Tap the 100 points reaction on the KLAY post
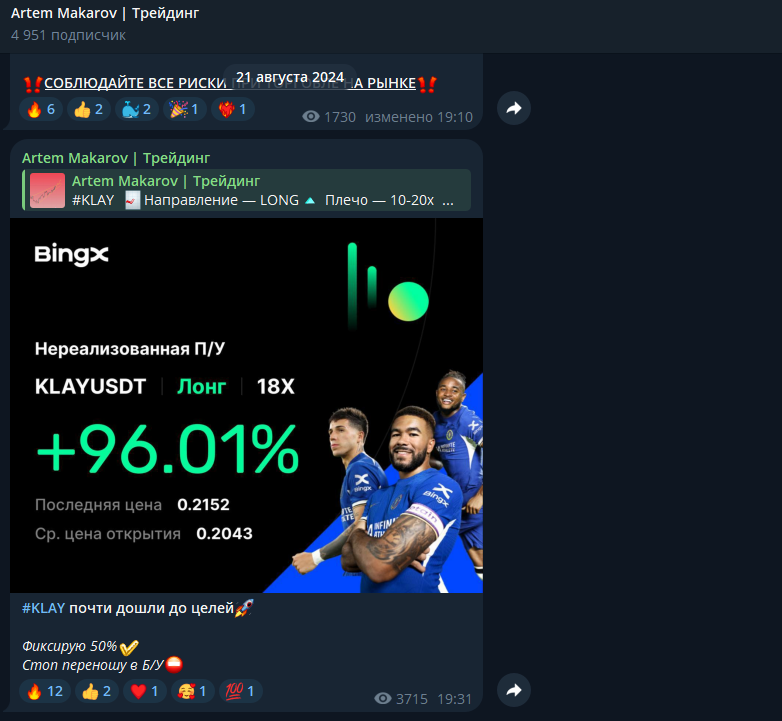782x721 pixels. click(x=240, y=691)
